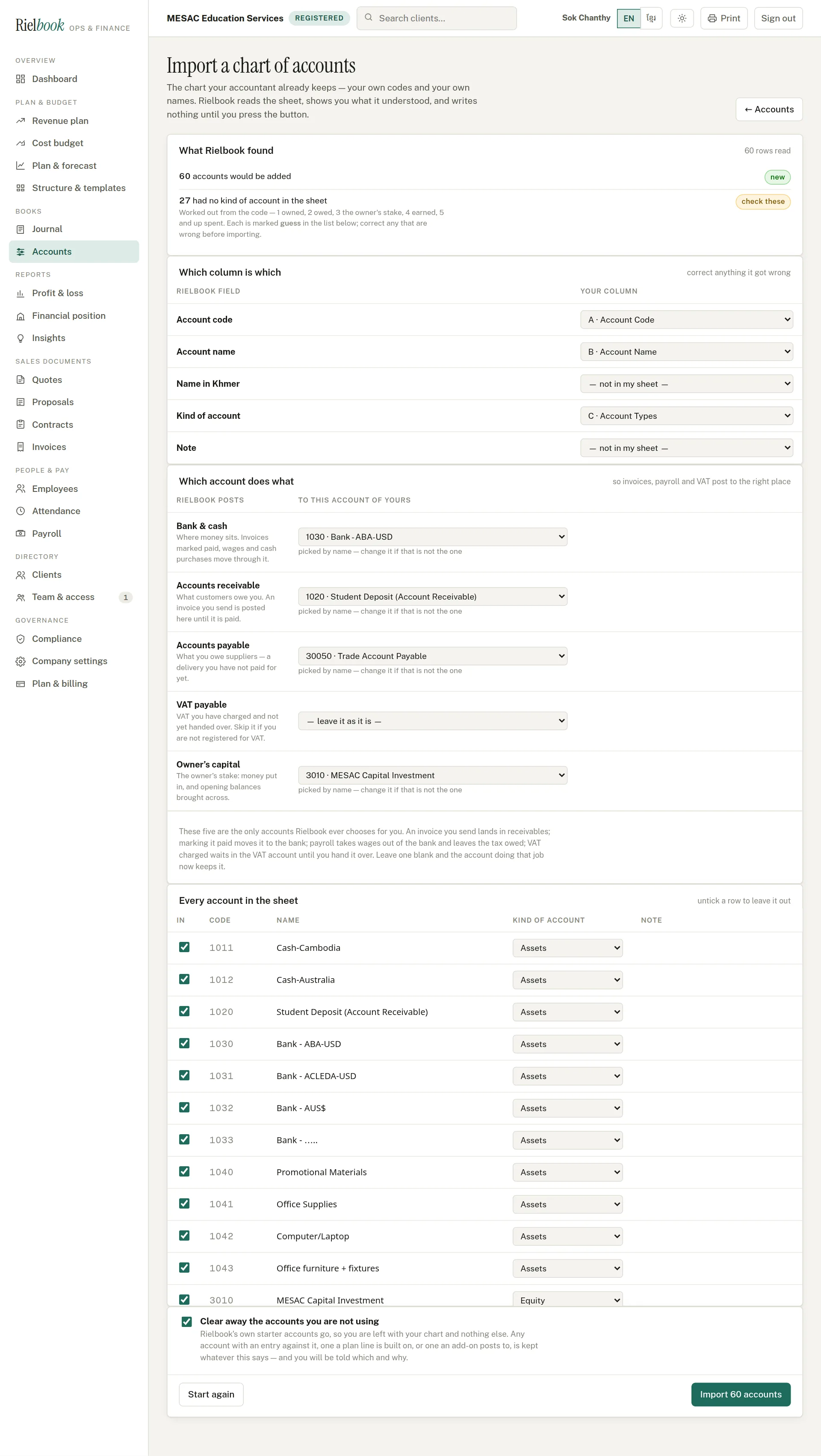Open the Name in Khmer column dropdown
This screenshot has width=821, height=1456.
pos(686,384)
